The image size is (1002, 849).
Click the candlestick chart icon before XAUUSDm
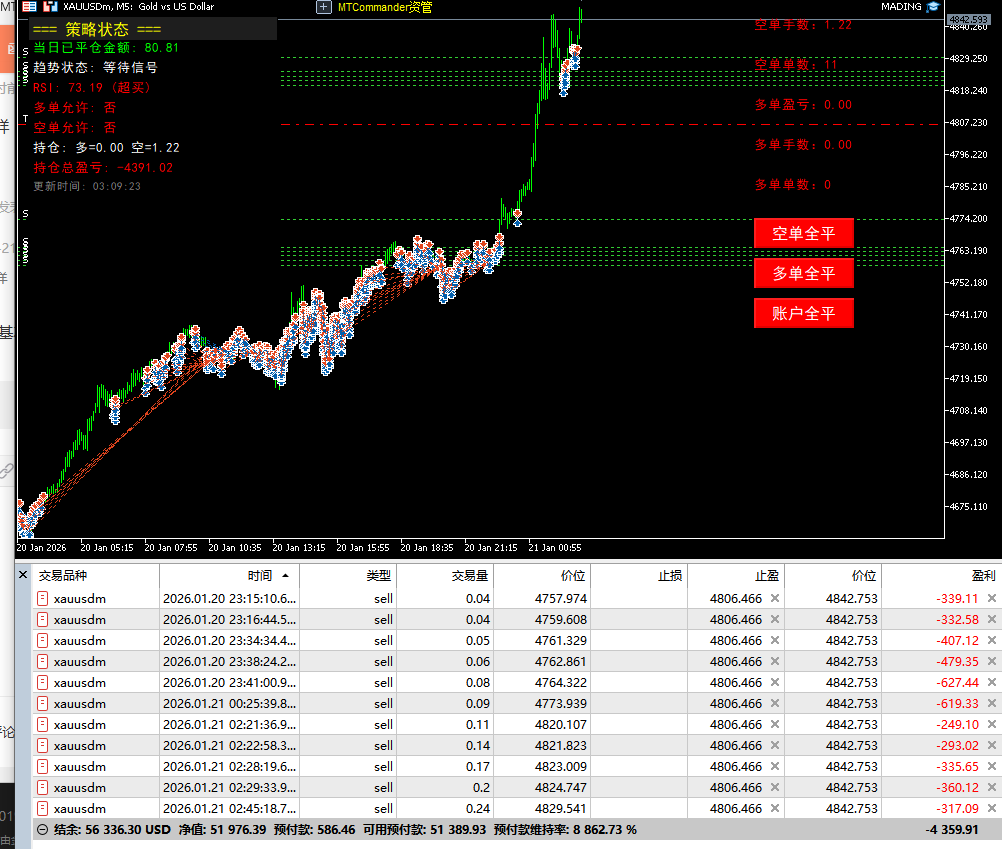pos(50,6)
